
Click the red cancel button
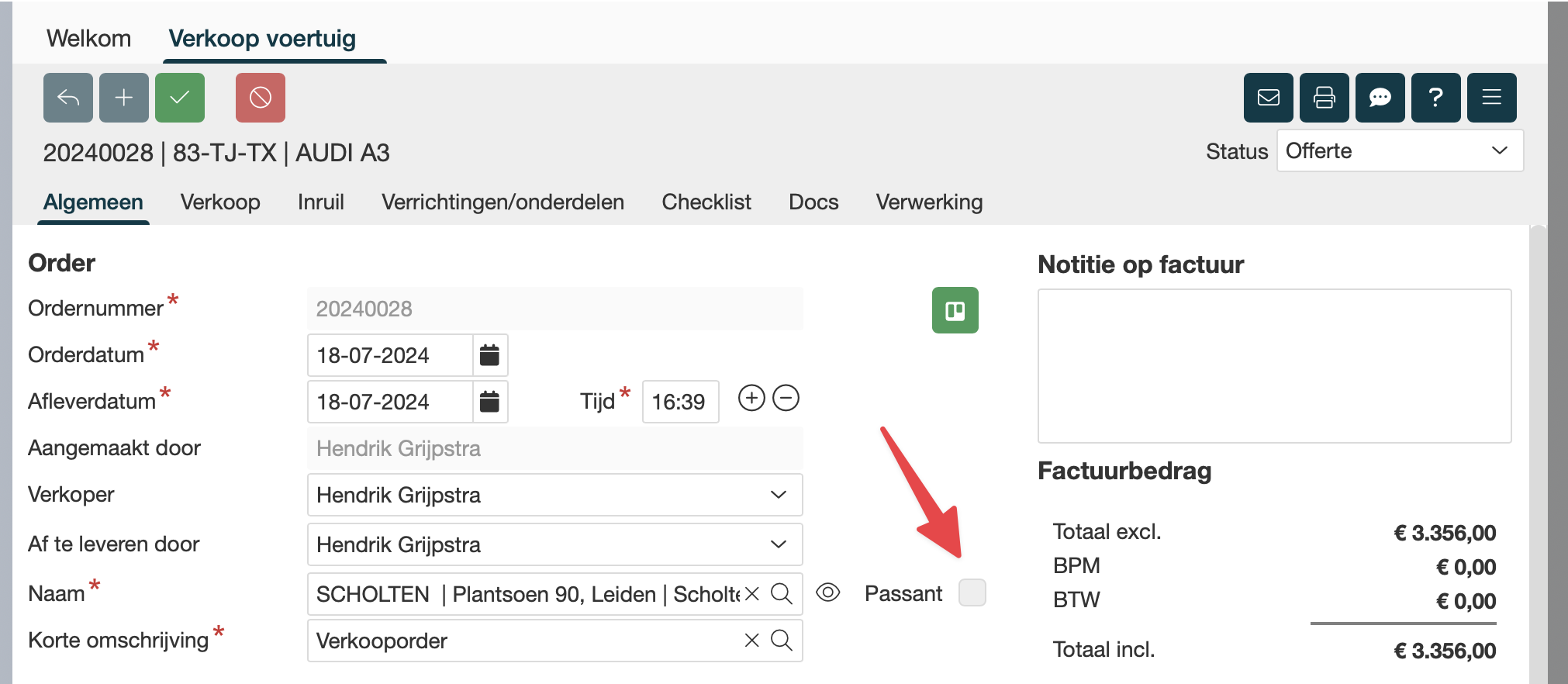coord(261,98)
